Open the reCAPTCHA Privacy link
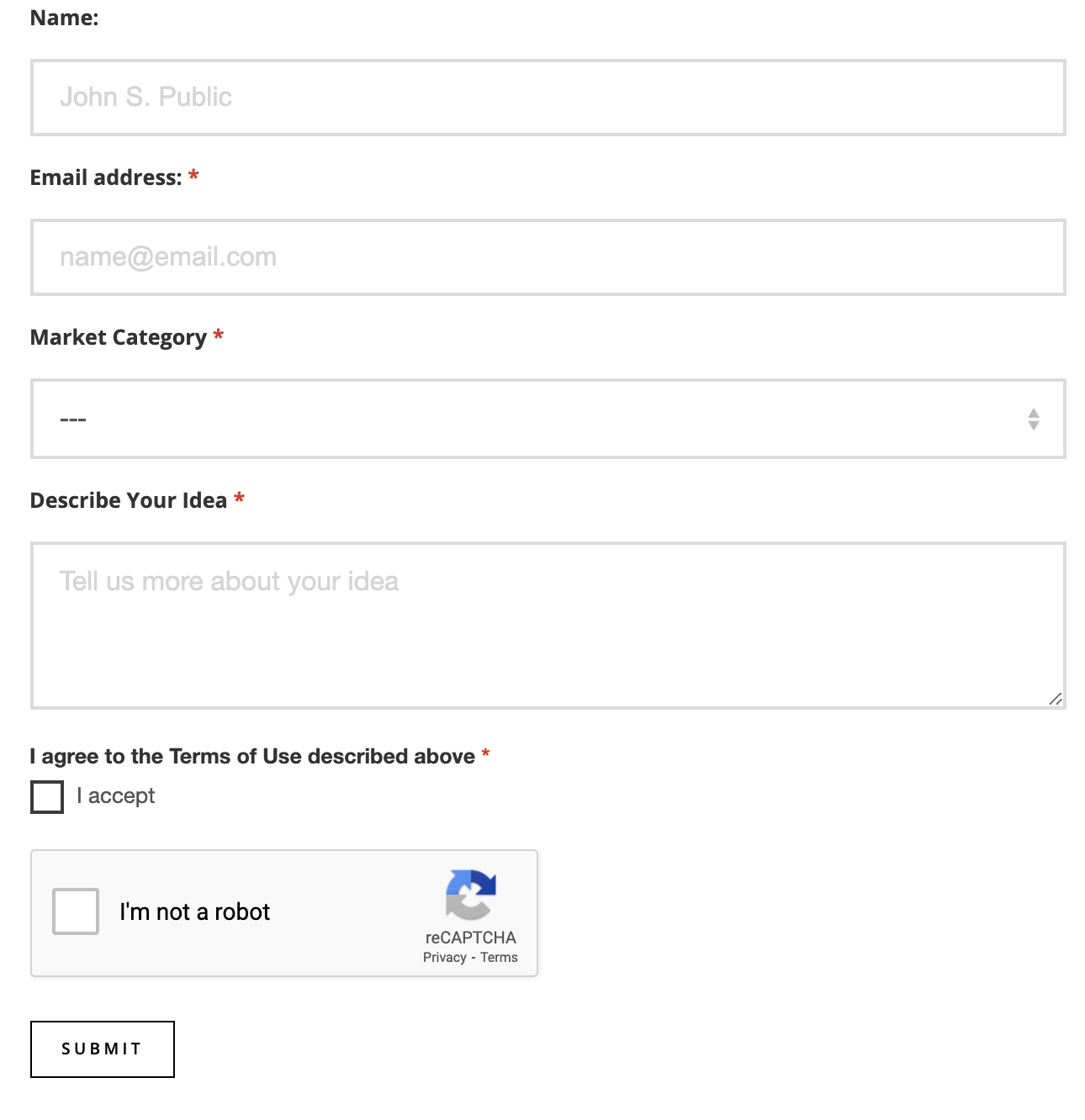1085x1120 pixels. (x=444, y=957)
